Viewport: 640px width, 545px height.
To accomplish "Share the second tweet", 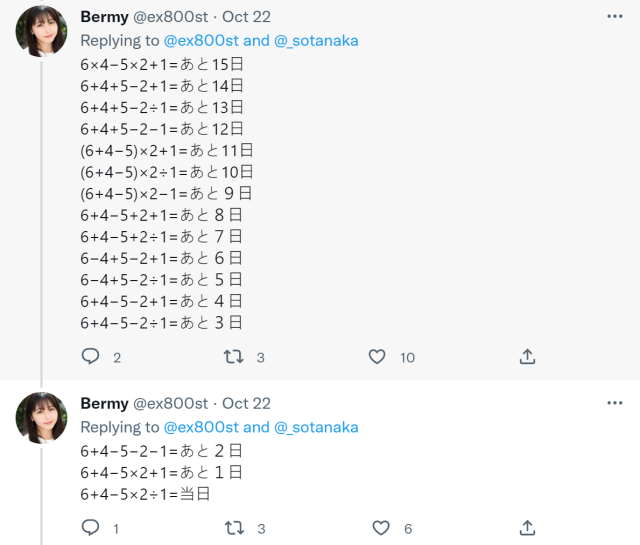I will [527, 527].
